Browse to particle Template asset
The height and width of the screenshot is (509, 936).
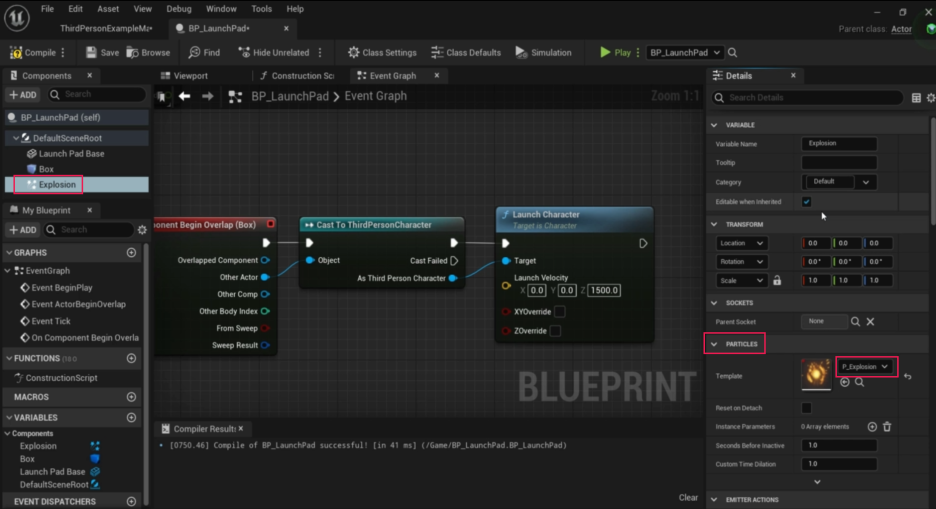(860, 382)
